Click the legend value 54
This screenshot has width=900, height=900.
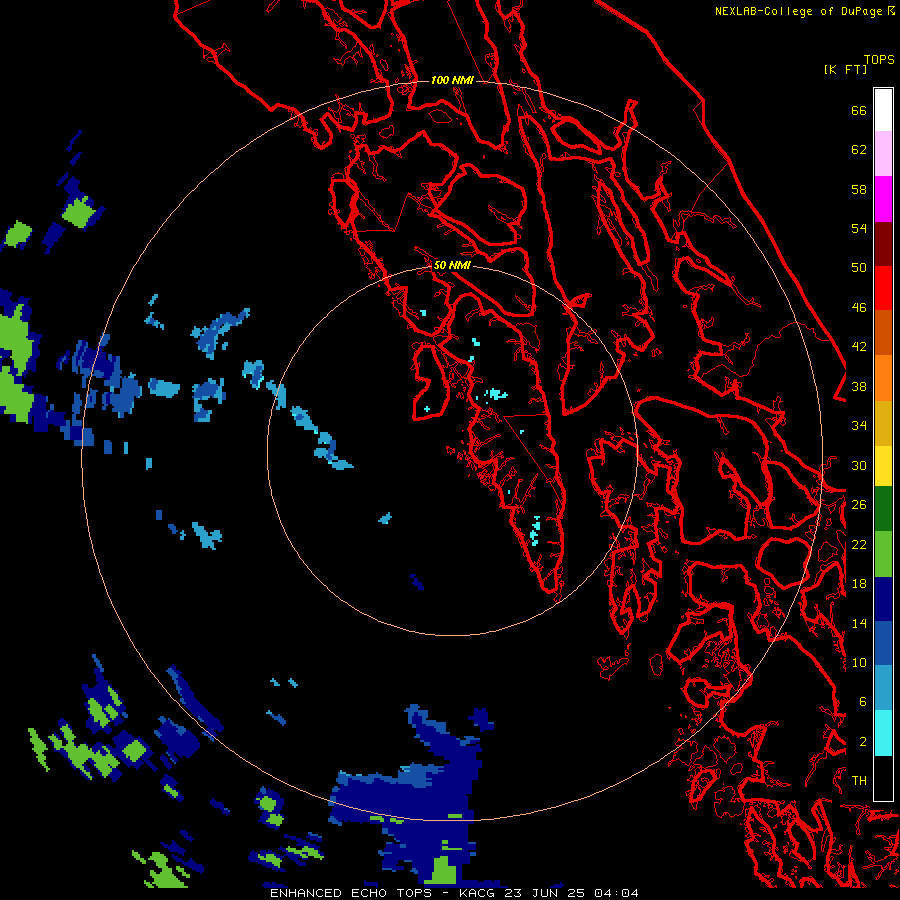click(859, 228)
